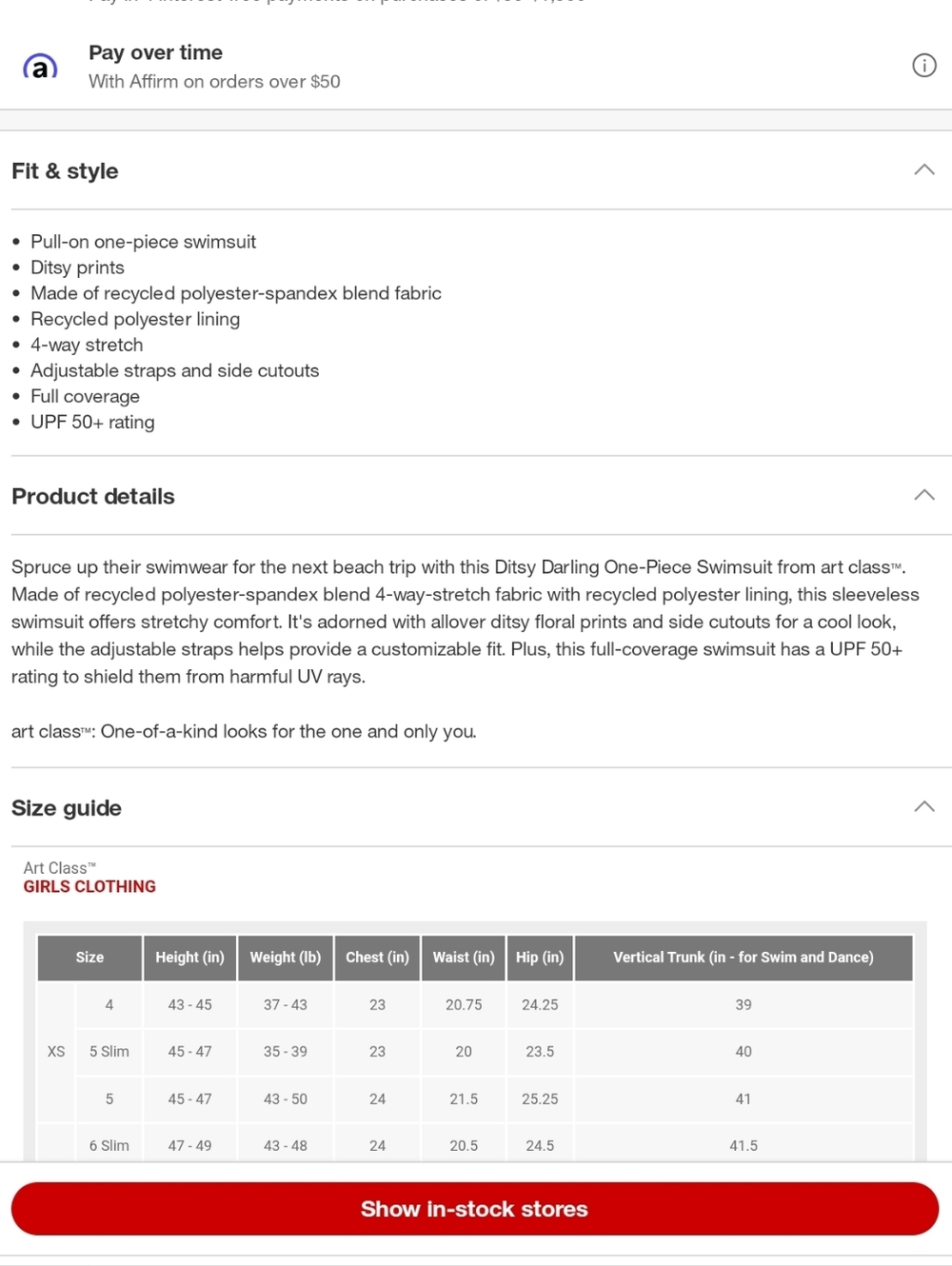Select the Height (in) column header
952x1266 pixels.
[x=190, y=958]
